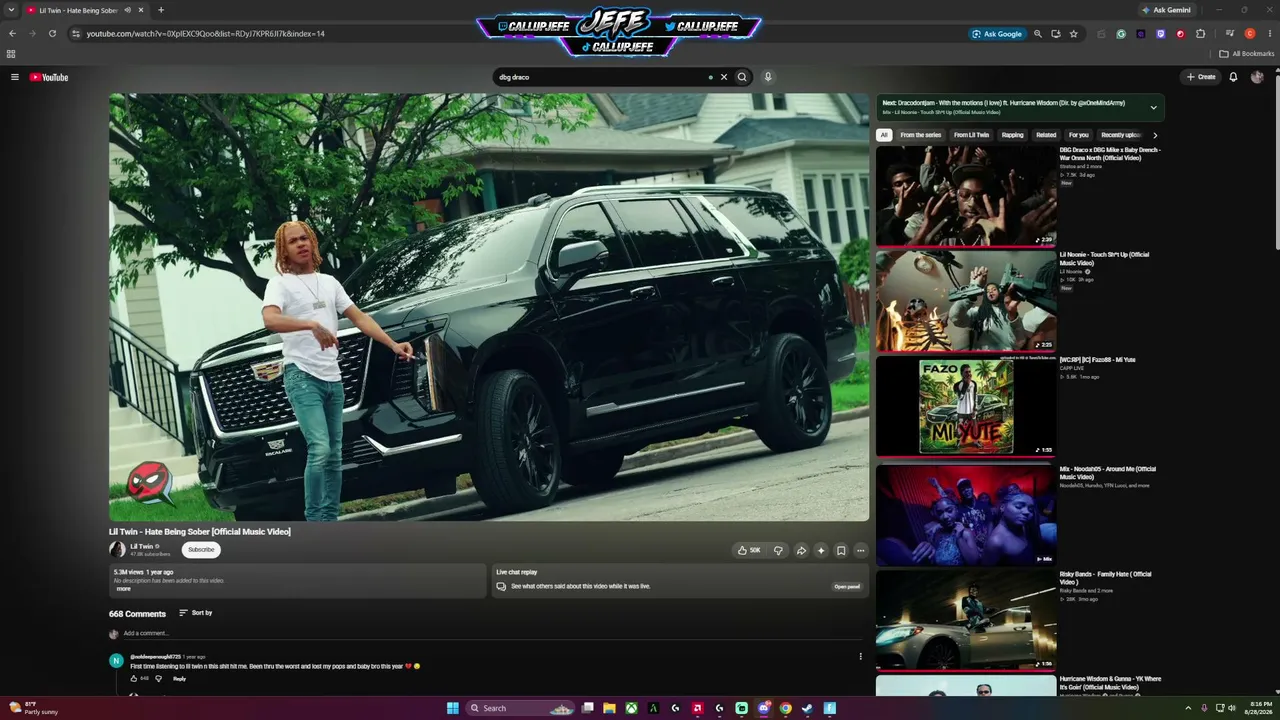Select the Rapping filter chip
Viewport: 1280px width, 720px height.
coord(1013,135)
